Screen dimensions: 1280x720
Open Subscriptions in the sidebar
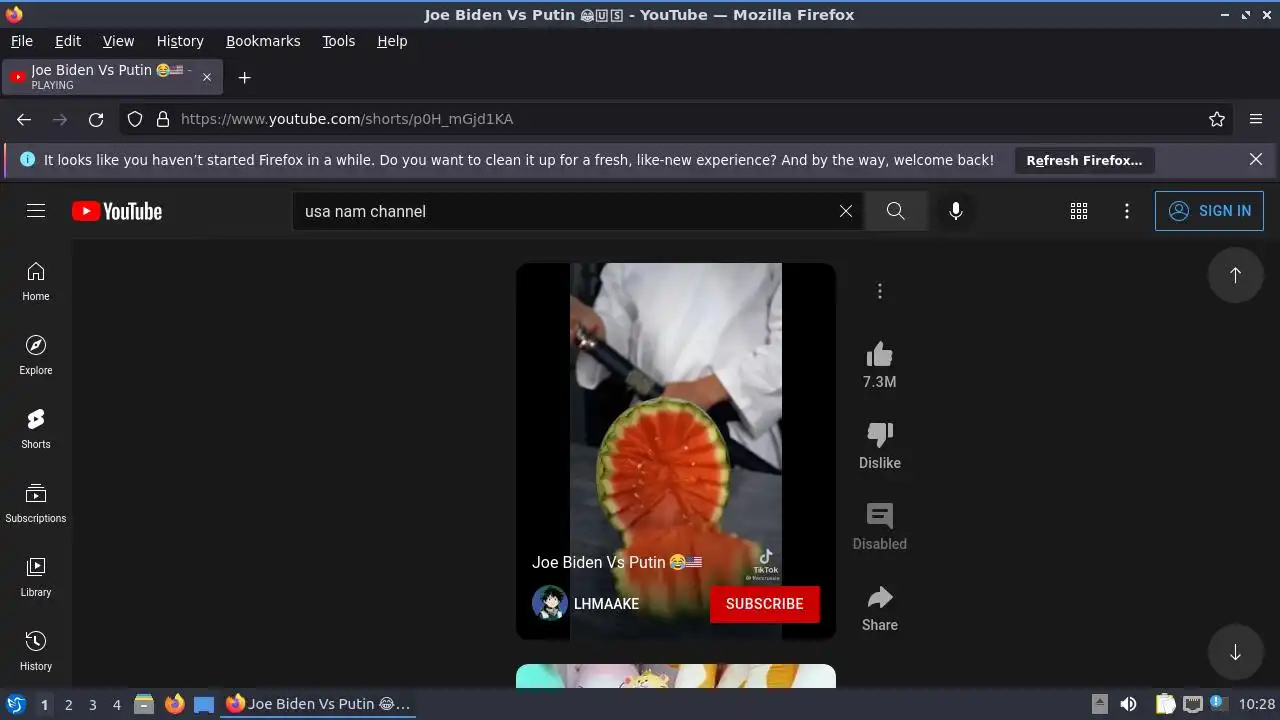click(36, 504)
